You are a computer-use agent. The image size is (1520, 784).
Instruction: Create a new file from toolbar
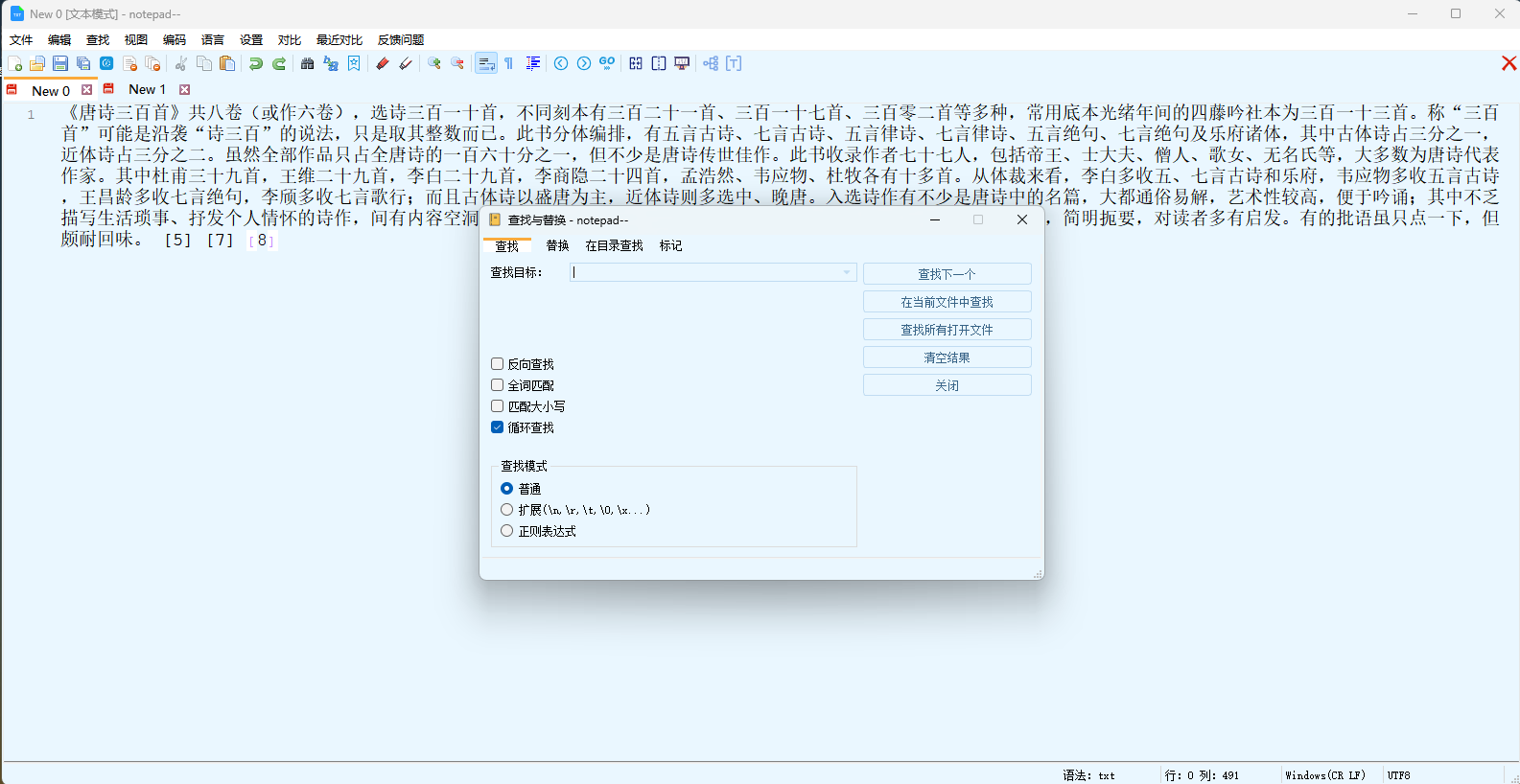tap(14, 63)
